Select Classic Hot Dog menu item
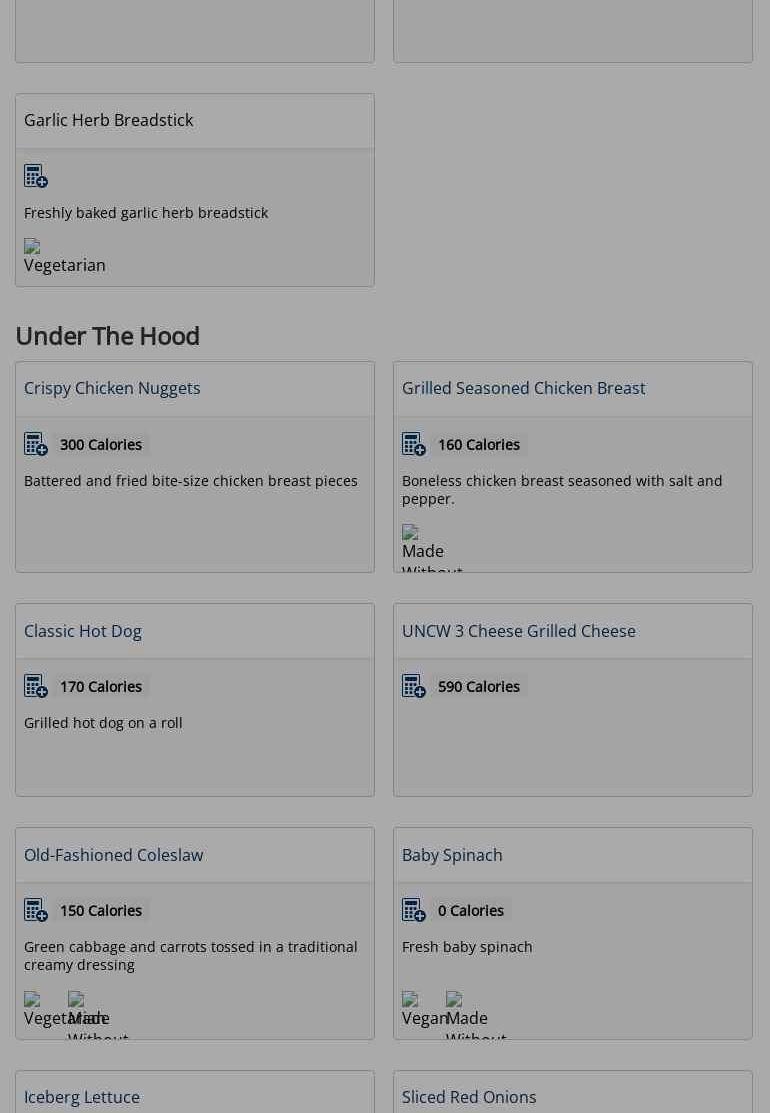 tap(83, 631)
